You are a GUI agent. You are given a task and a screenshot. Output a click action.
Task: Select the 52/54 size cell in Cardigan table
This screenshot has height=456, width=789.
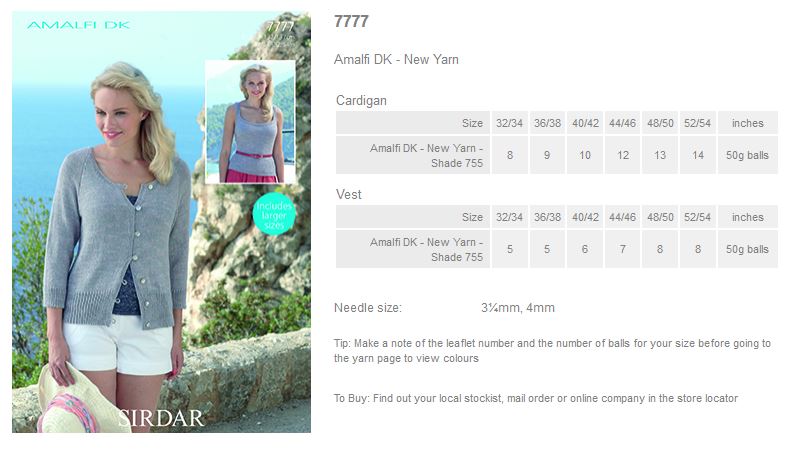coord(697,123)
